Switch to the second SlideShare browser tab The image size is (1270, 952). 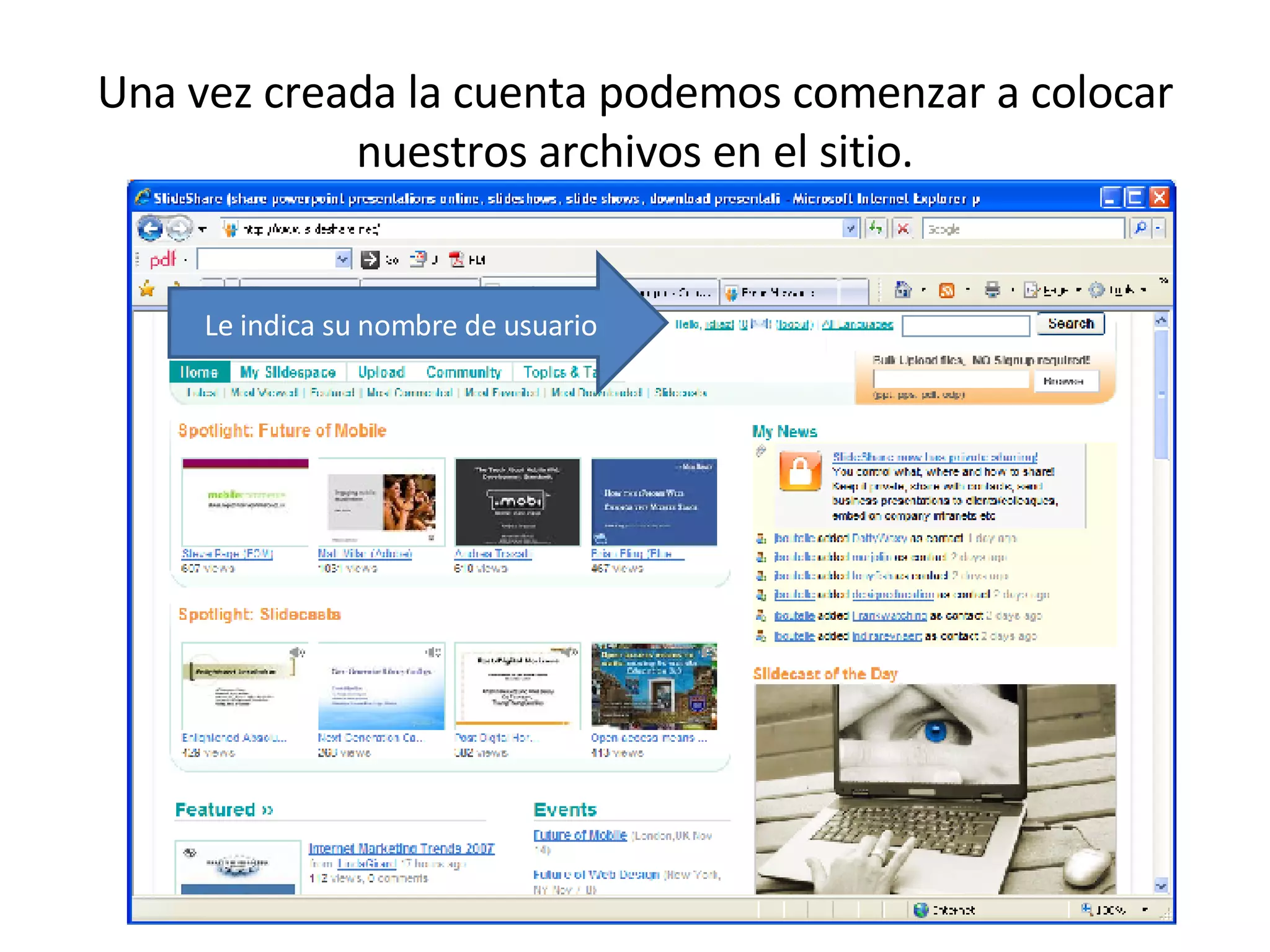(x=793, y=292)
